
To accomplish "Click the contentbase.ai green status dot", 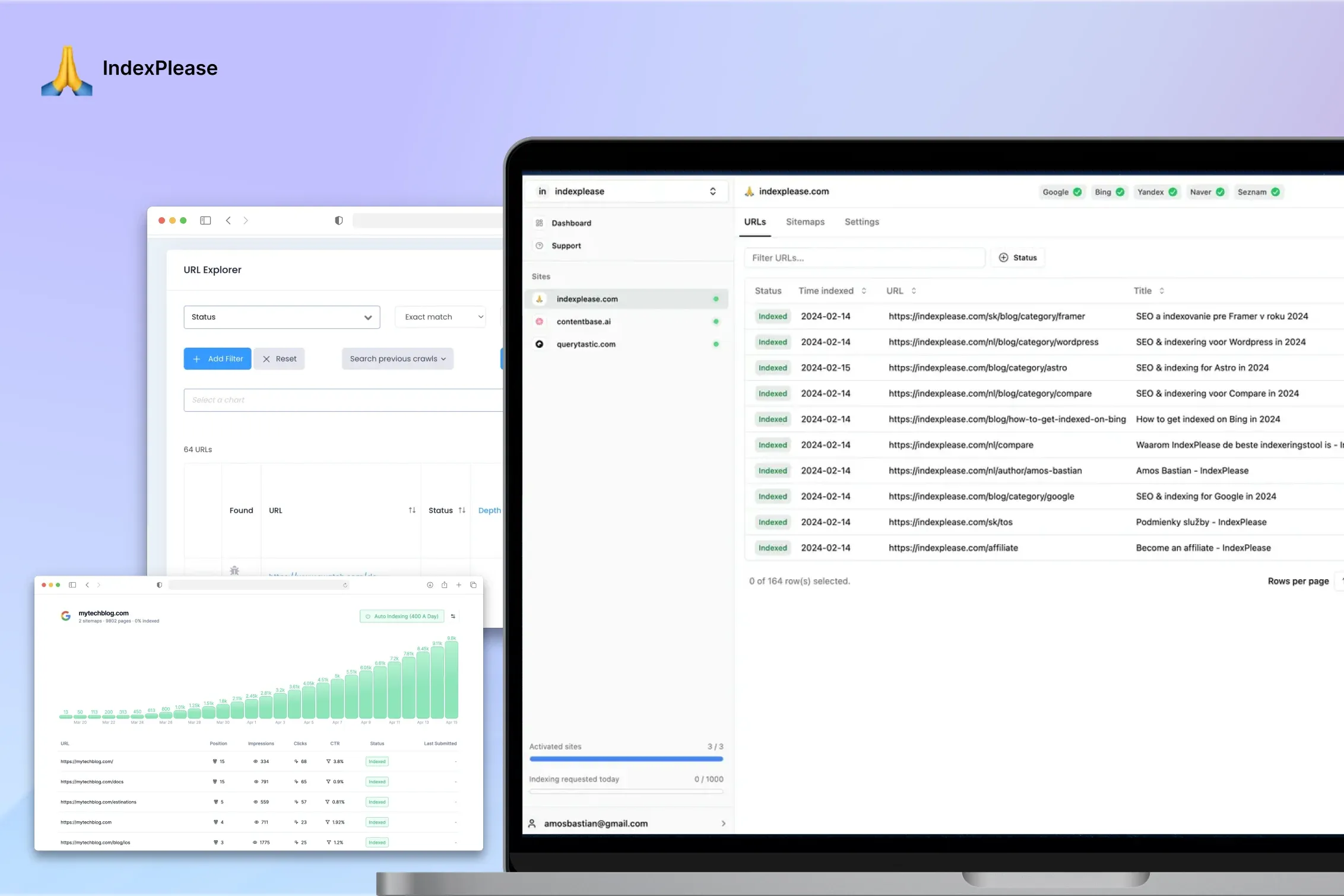I will click(716, 322).
